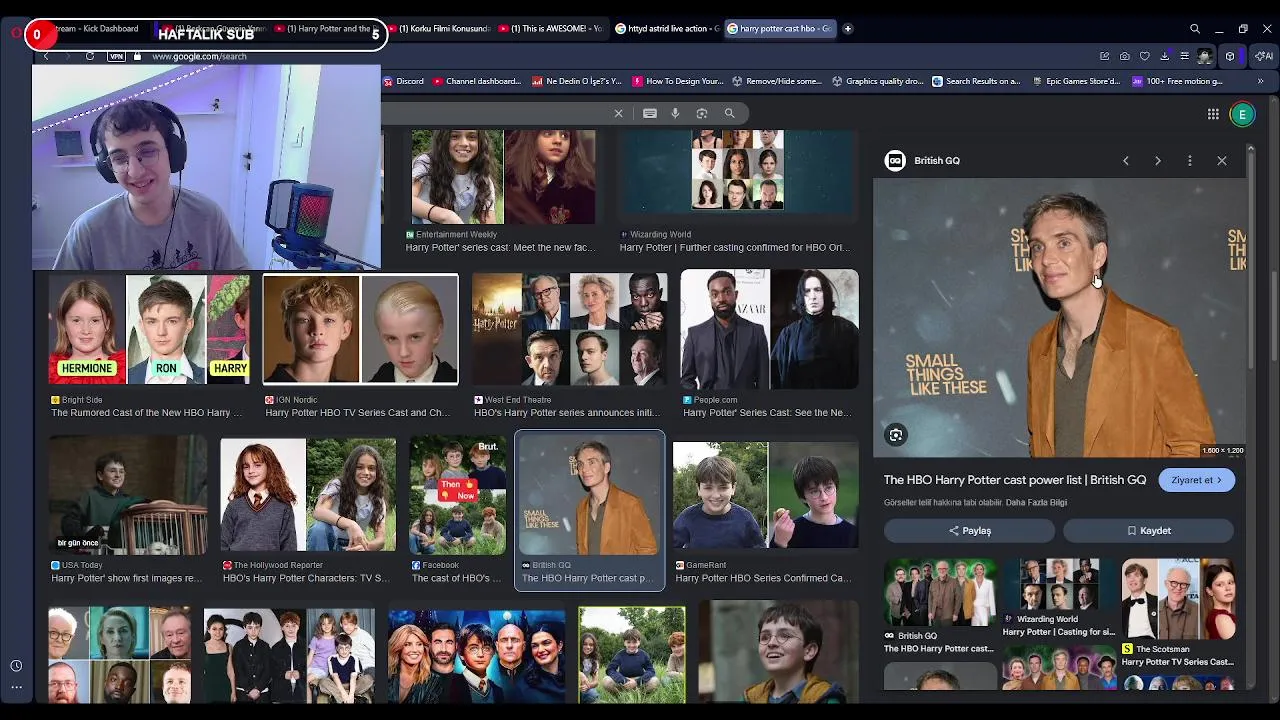The width and height of the screenshot is (1280, 720).
Task: Open the browser tab search icon
Action: tap(1195, 29)
